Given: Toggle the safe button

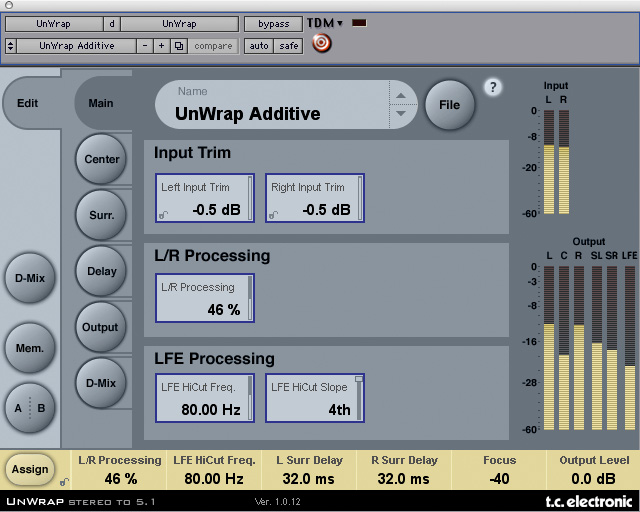Looking at the screenshot, I should (288, 46).
